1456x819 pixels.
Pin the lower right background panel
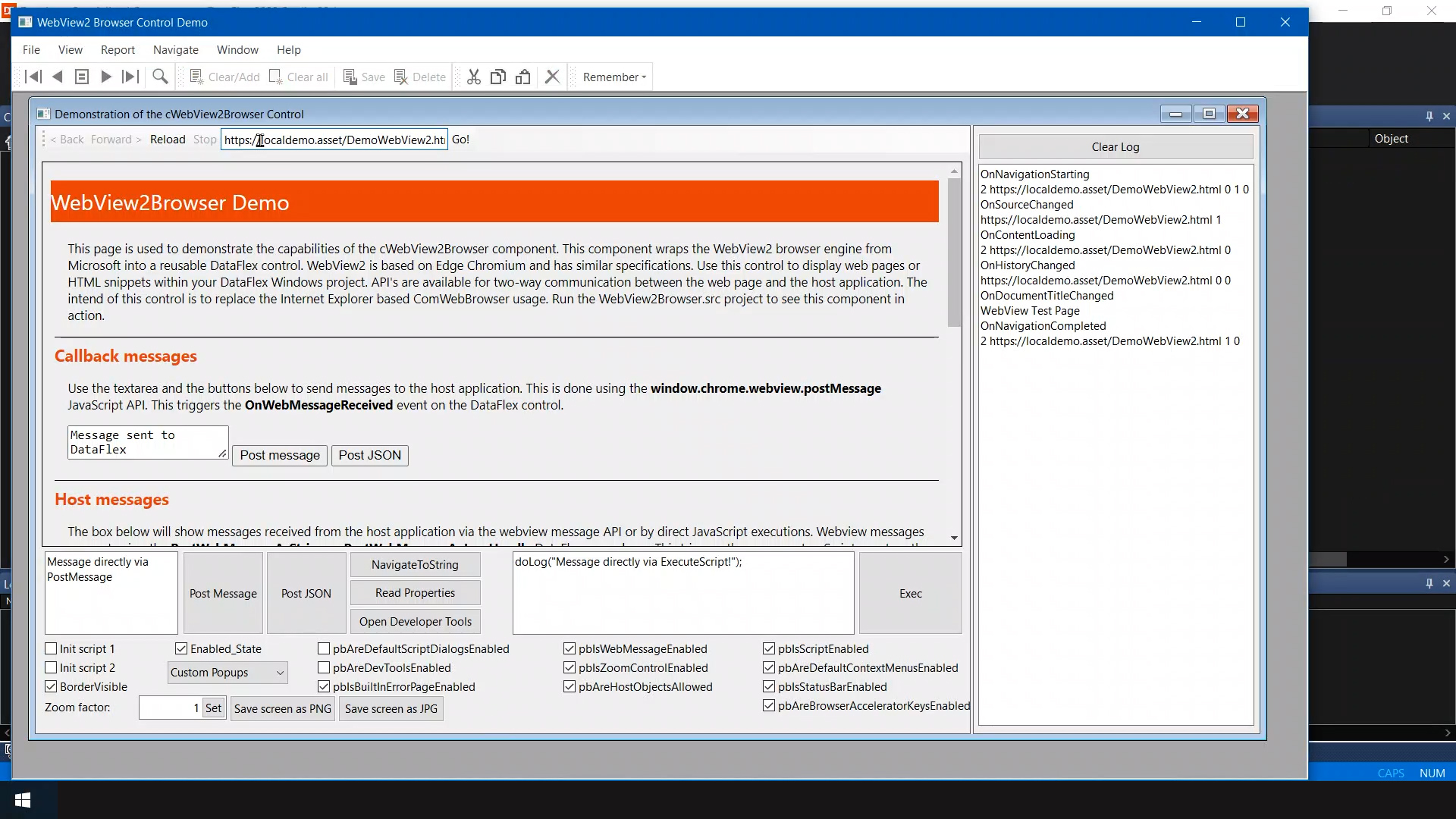1429,583
